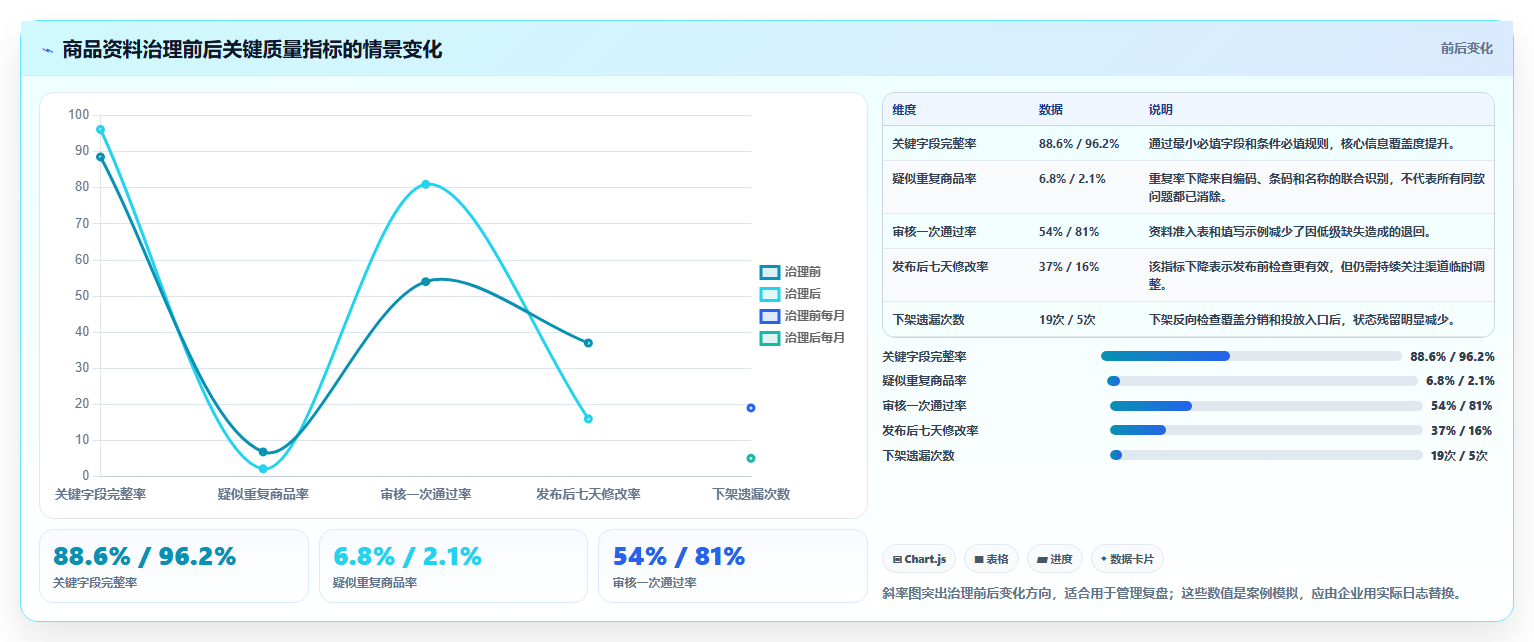Click the page title 商品资料治理前后关键质量指标的情景变化
This screenshot has width=1534, height=642.
click(x=252, y=50)
